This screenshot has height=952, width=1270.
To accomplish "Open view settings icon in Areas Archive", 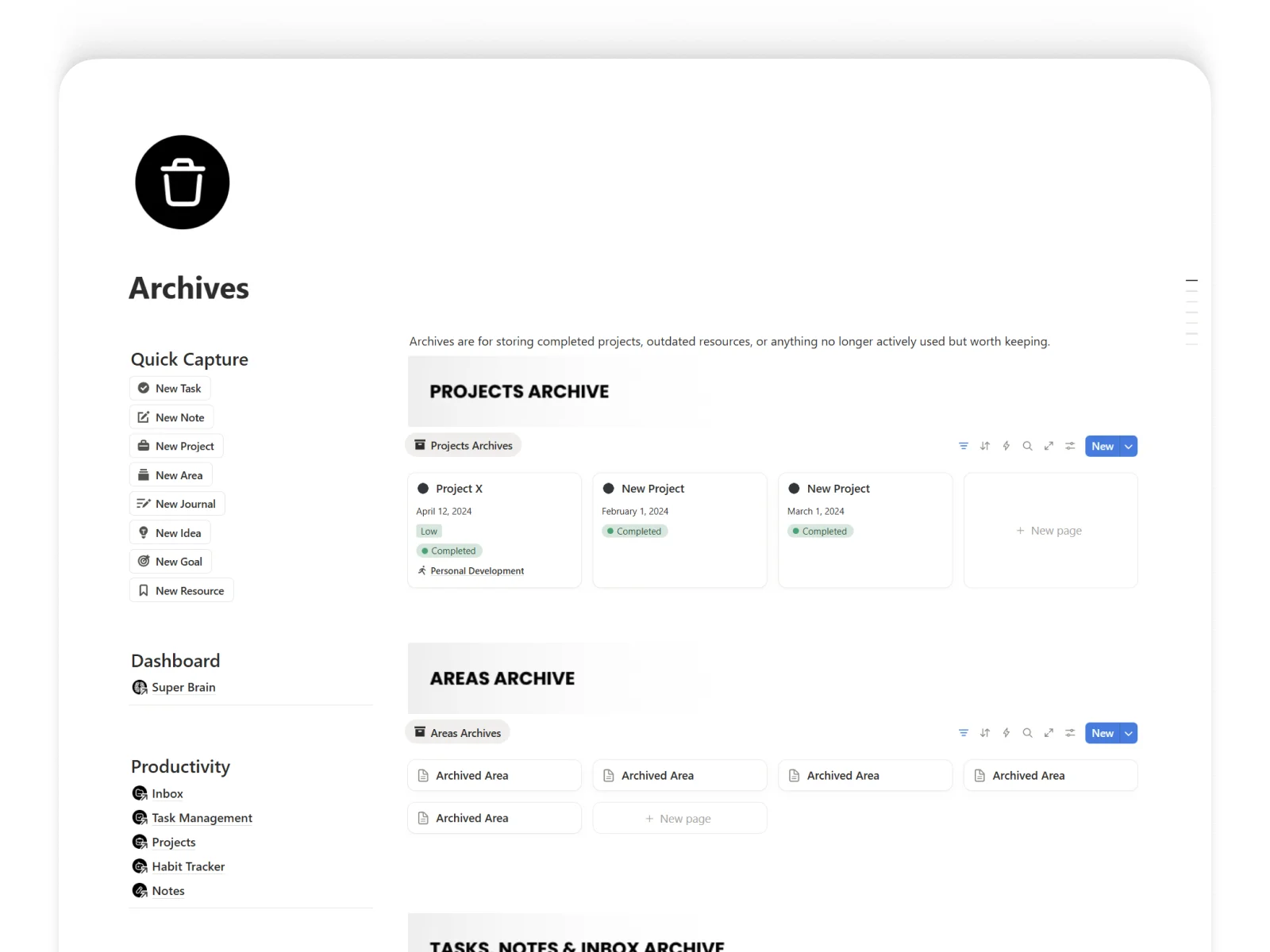I will pyautogui.click(x=1070, y=733).
